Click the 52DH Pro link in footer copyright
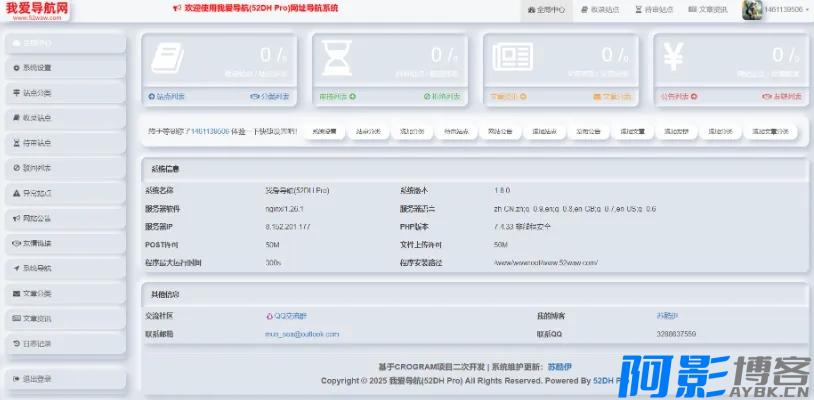This screenshot has height=400, width=814. click(609, 381)
